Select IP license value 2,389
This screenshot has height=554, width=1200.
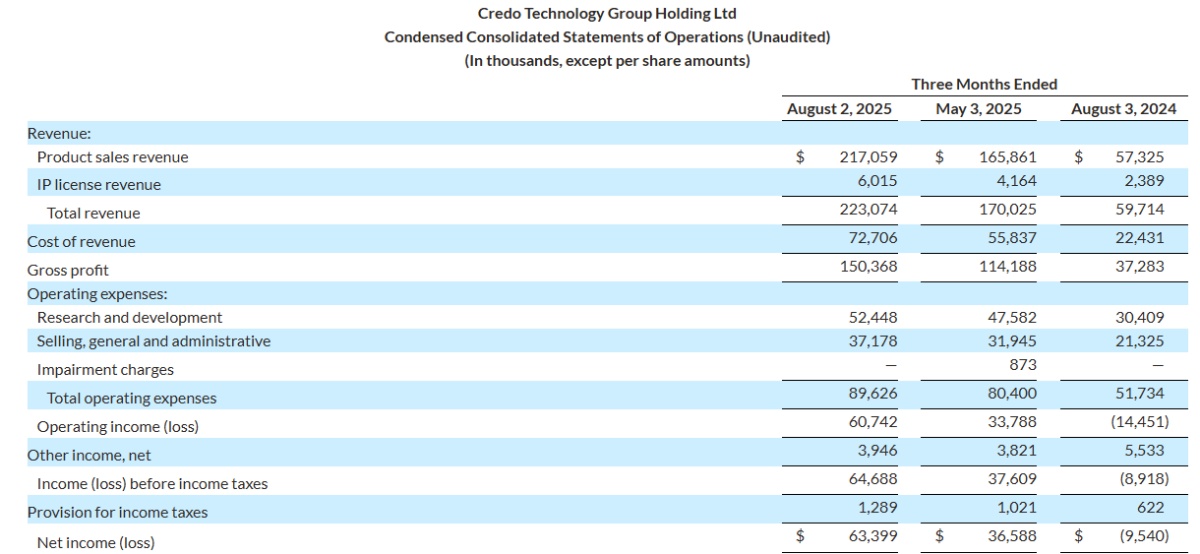click(1144, 181)
